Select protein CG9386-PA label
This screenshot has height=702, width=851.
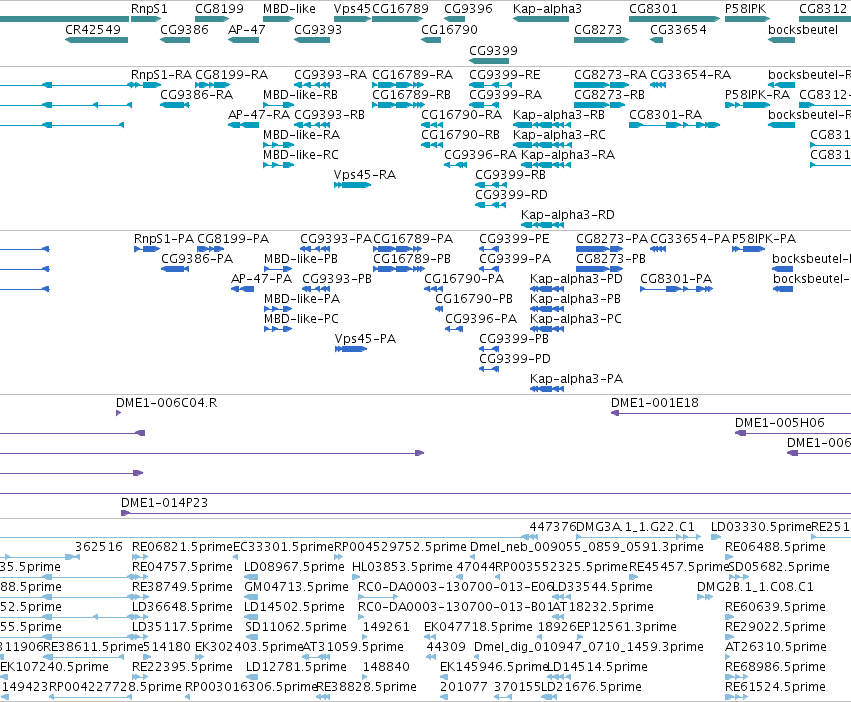(197, 259)
